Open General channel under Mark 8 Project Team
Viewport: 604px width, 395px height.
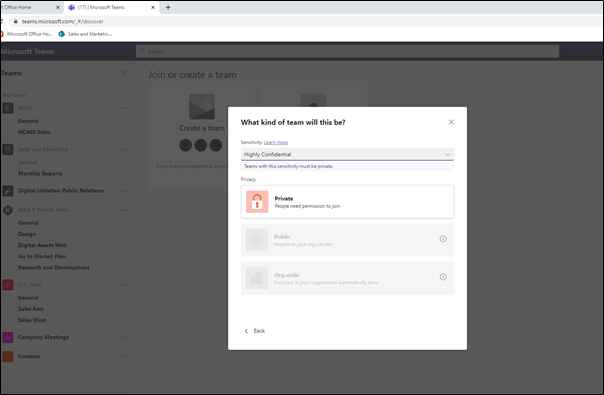pyautogui.click(x=28, y=223)
